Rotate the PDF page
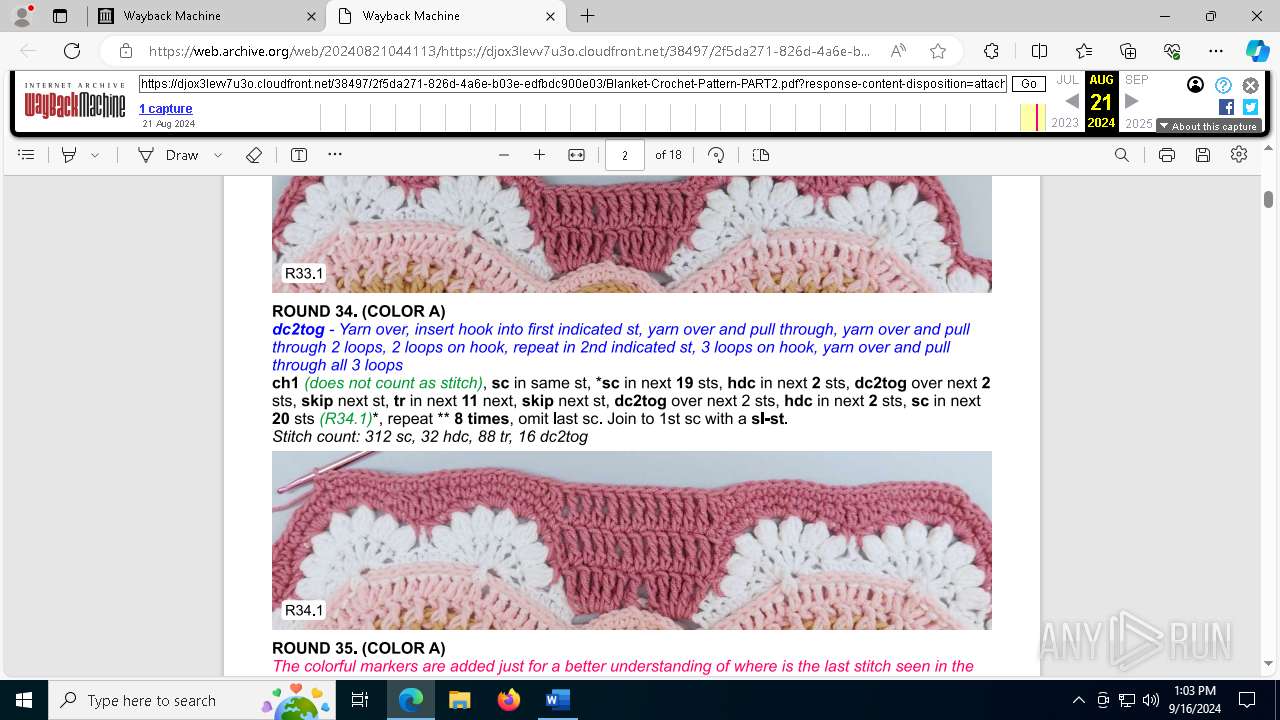The height and width of the screenshot is (720, 1280). click(716, 155)
